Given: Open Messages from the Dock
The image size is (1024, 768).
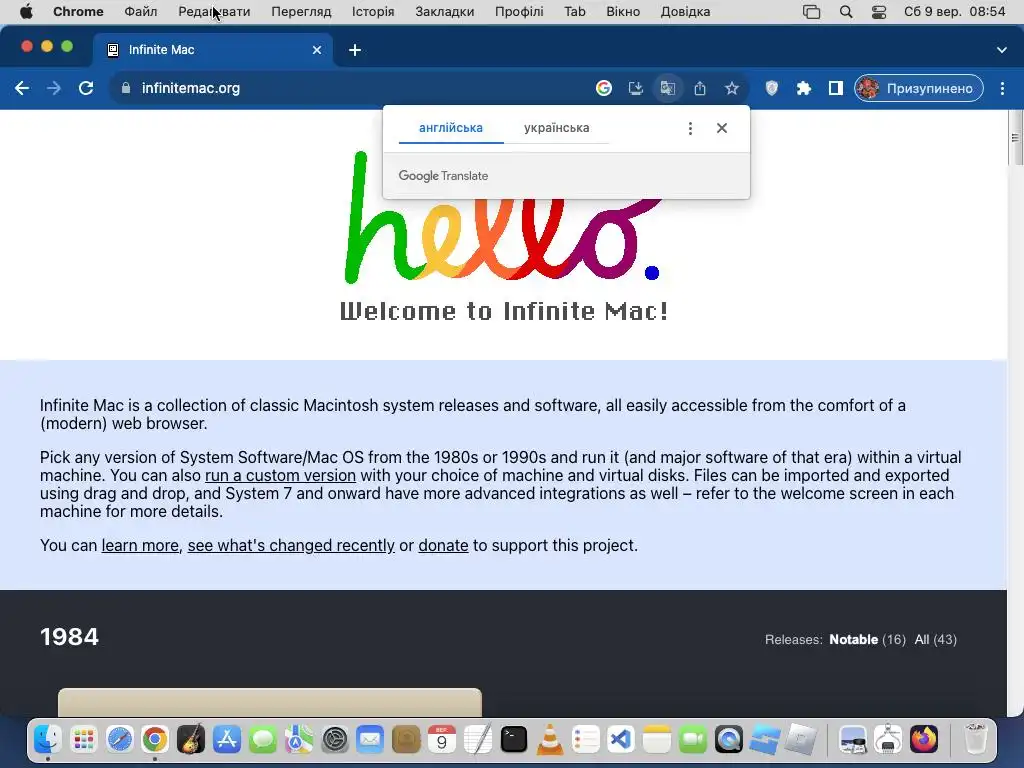Looking at the screenshot, I should point(263,740).
